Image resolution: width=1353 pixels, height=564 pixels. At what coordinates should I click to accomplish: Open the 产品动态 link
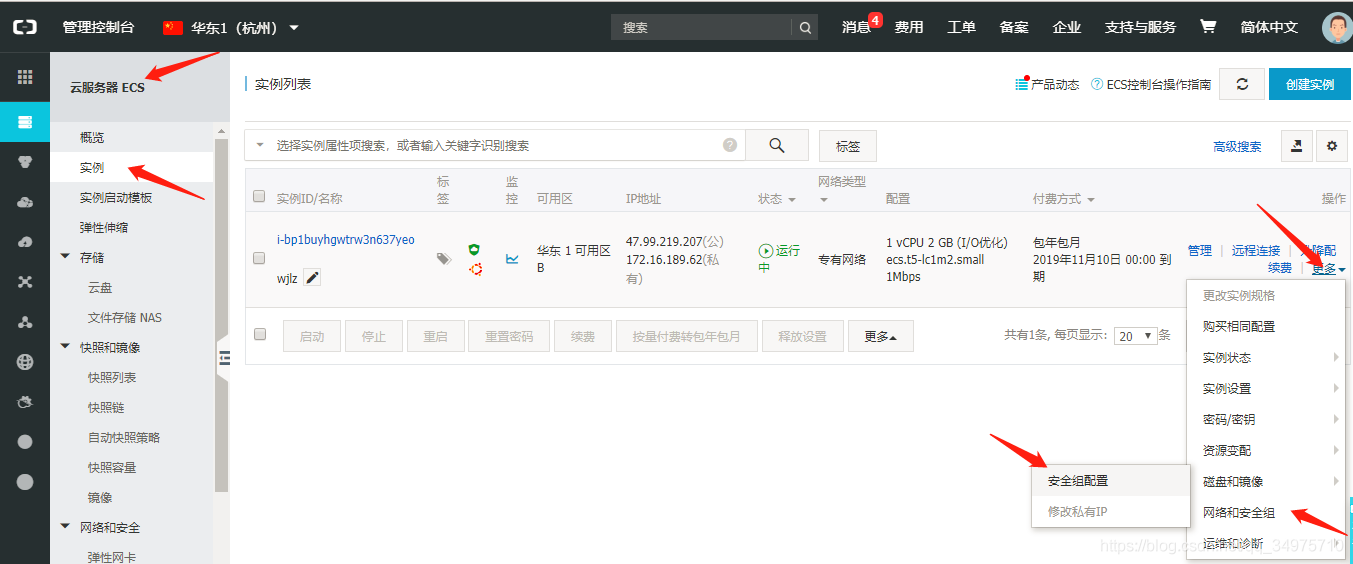1047,85
